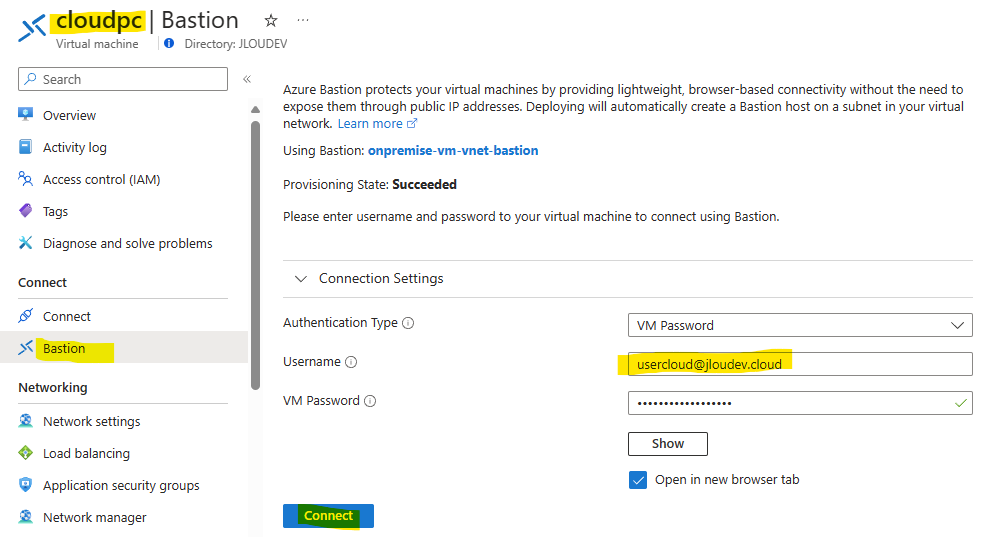Click the Directory: JLOUDEV text
The image size is (996, 537).
(x=236, y=44)
